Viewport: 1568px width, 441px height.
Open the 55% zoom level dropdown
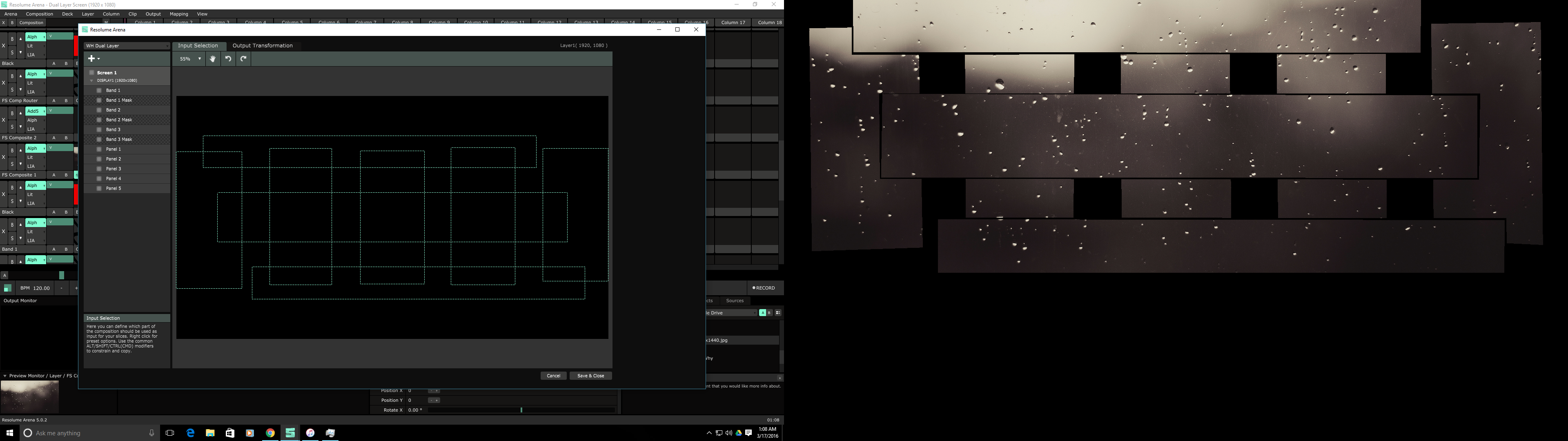pos(191,59)
